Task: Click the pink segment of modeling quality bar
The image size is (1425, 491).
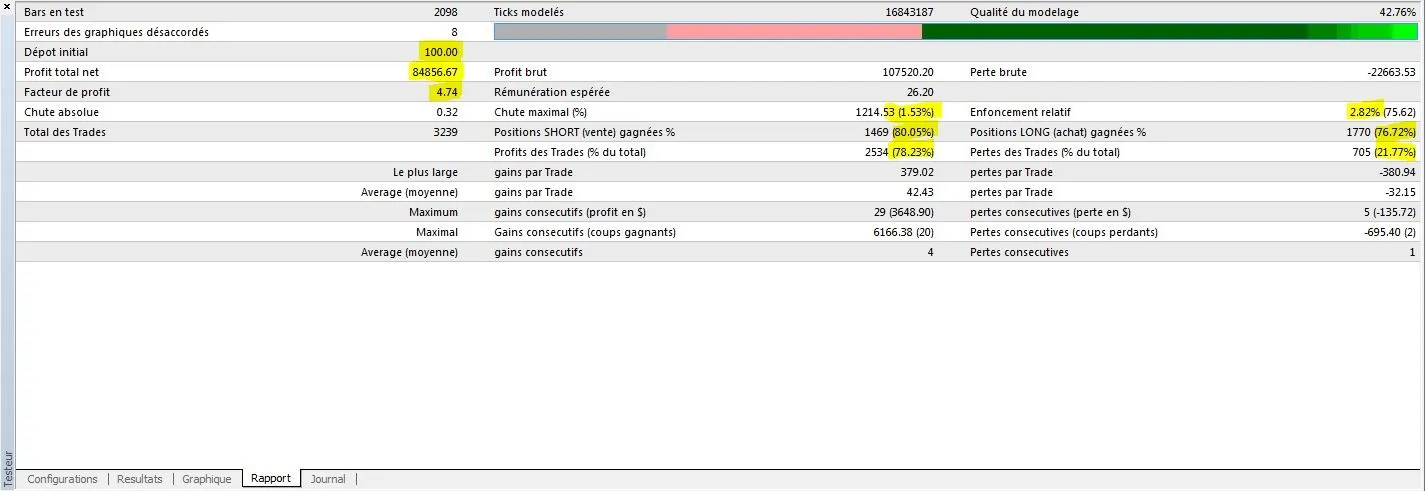Action: [793, 32]
